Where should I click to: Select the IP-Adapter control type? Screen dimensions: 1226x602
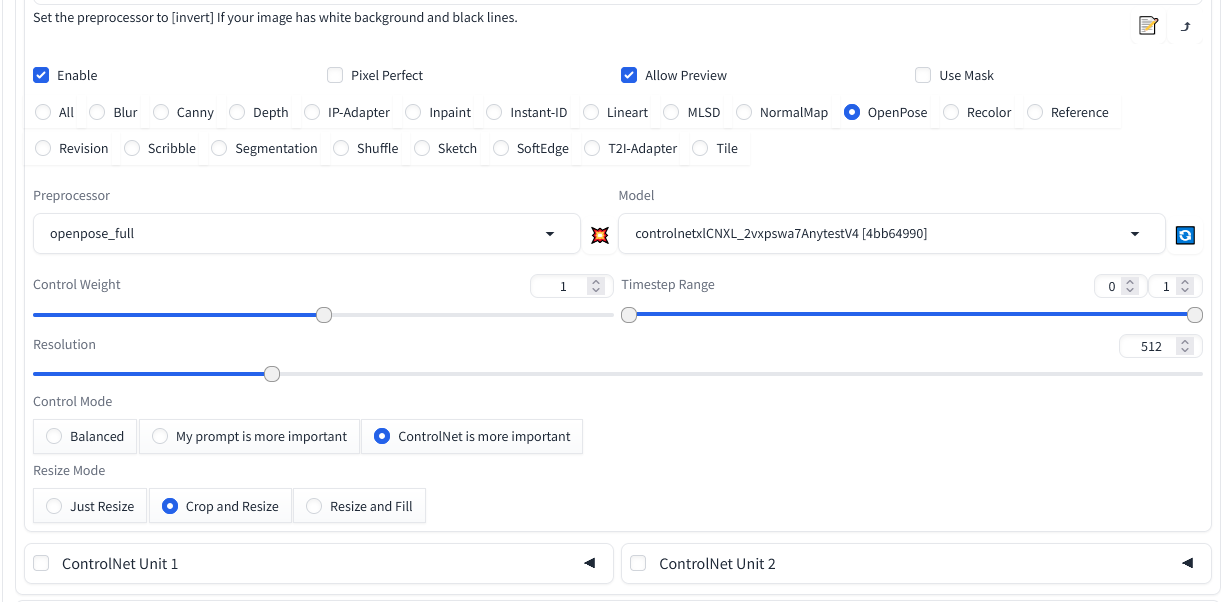pos(312,112)
